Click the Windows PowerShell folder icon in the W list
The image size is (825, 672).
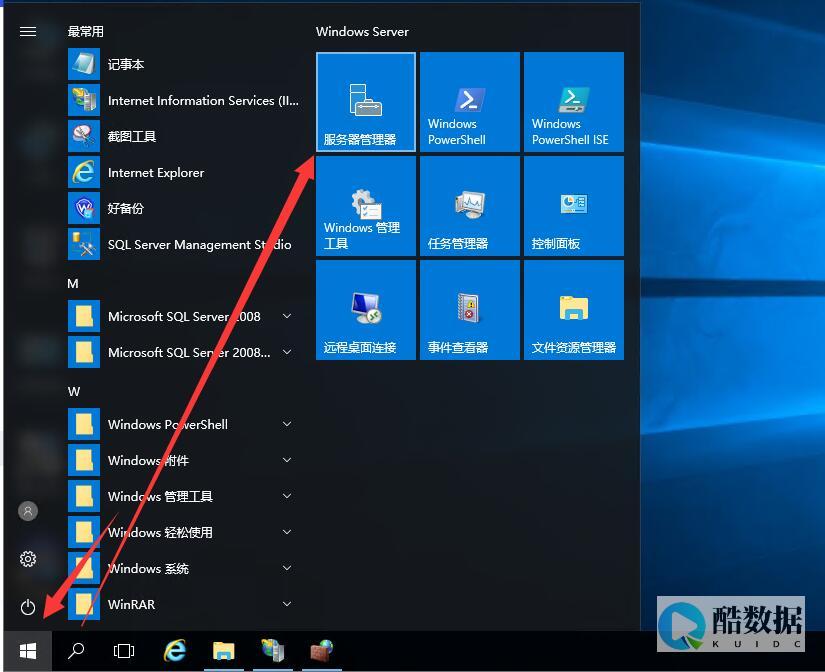pos(84,424)
